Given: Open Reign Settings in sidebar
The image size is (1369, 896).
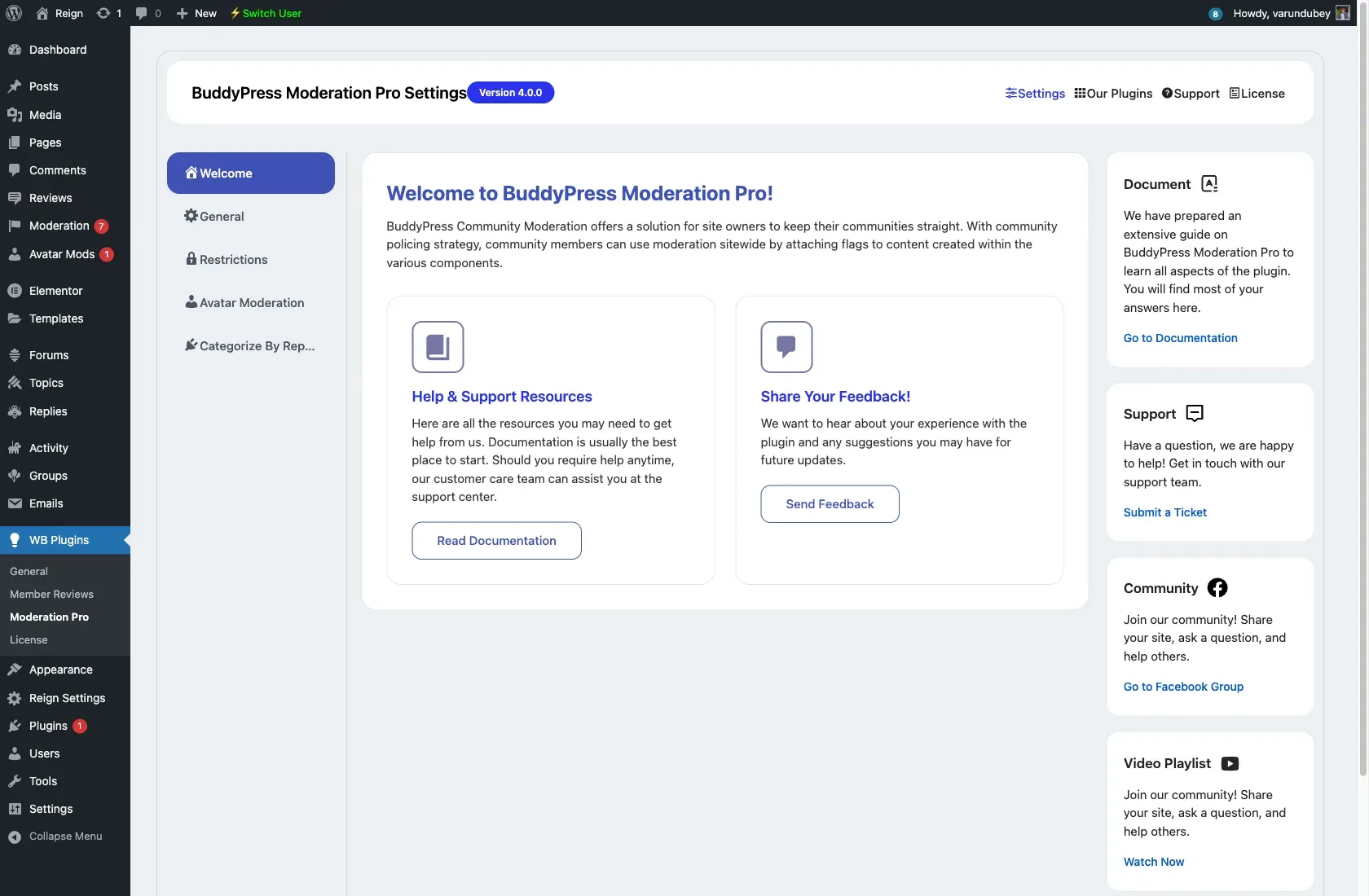Looking at the screenshot, I should pos(65,698).
